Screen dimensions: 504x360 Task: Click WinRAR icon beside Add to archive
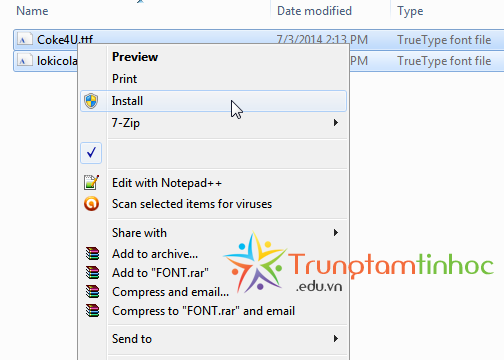point(92,253)
